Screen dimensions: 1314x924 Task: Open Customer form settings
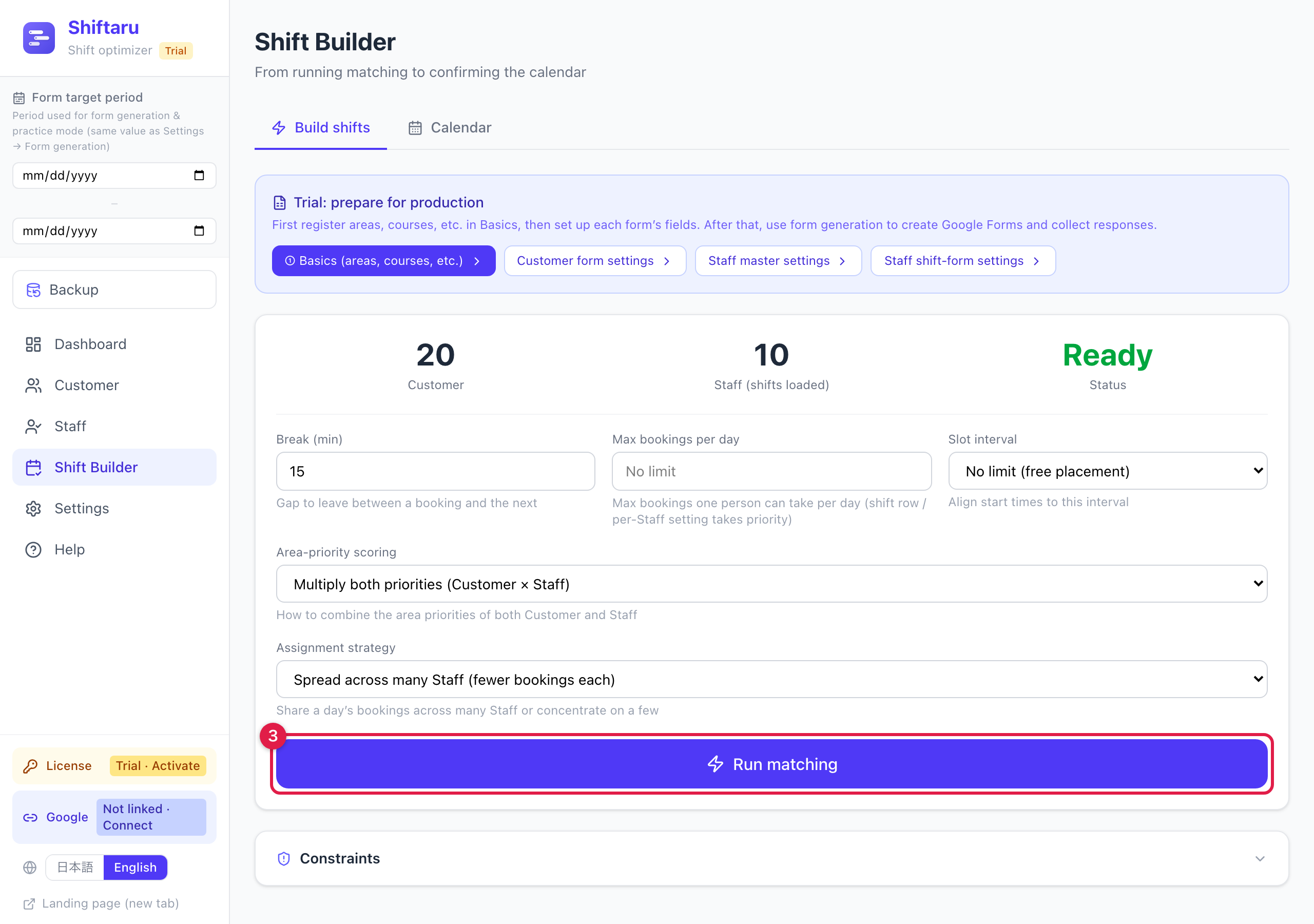[x=595, y=261]
